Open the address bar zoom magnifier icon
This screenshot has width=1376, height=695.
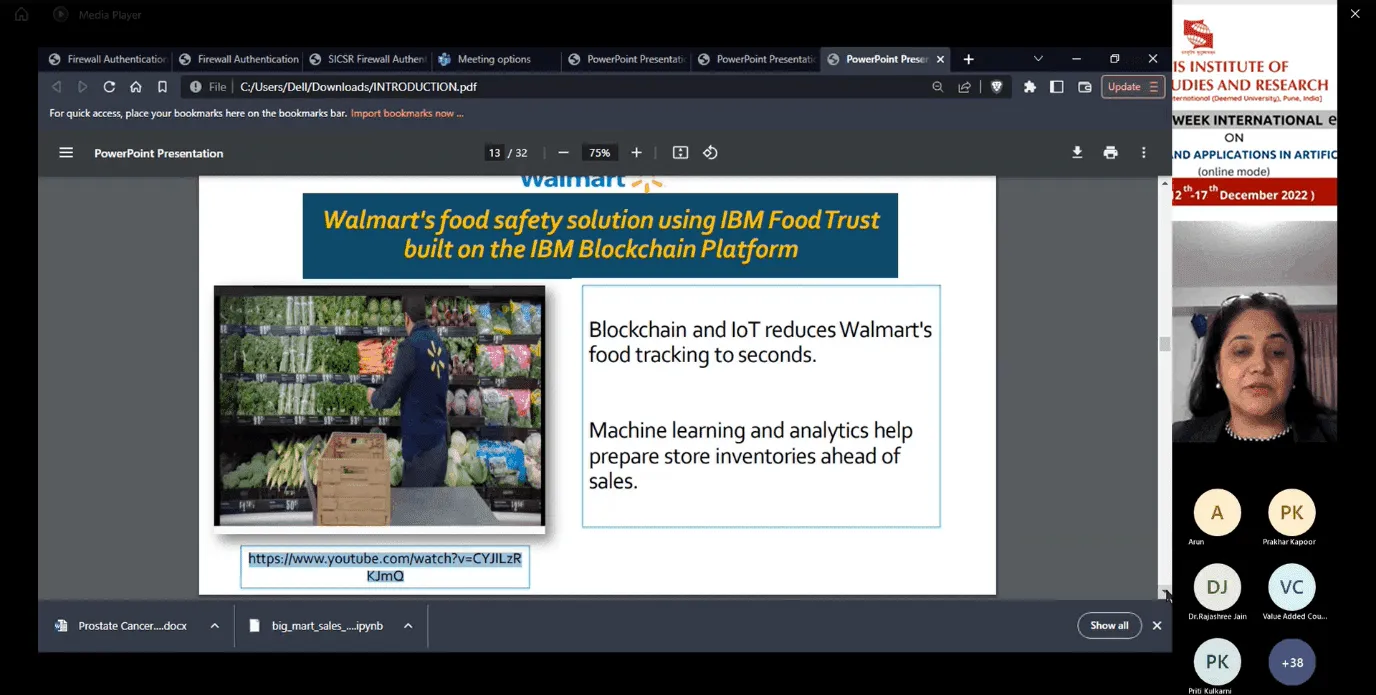(937, 87)
